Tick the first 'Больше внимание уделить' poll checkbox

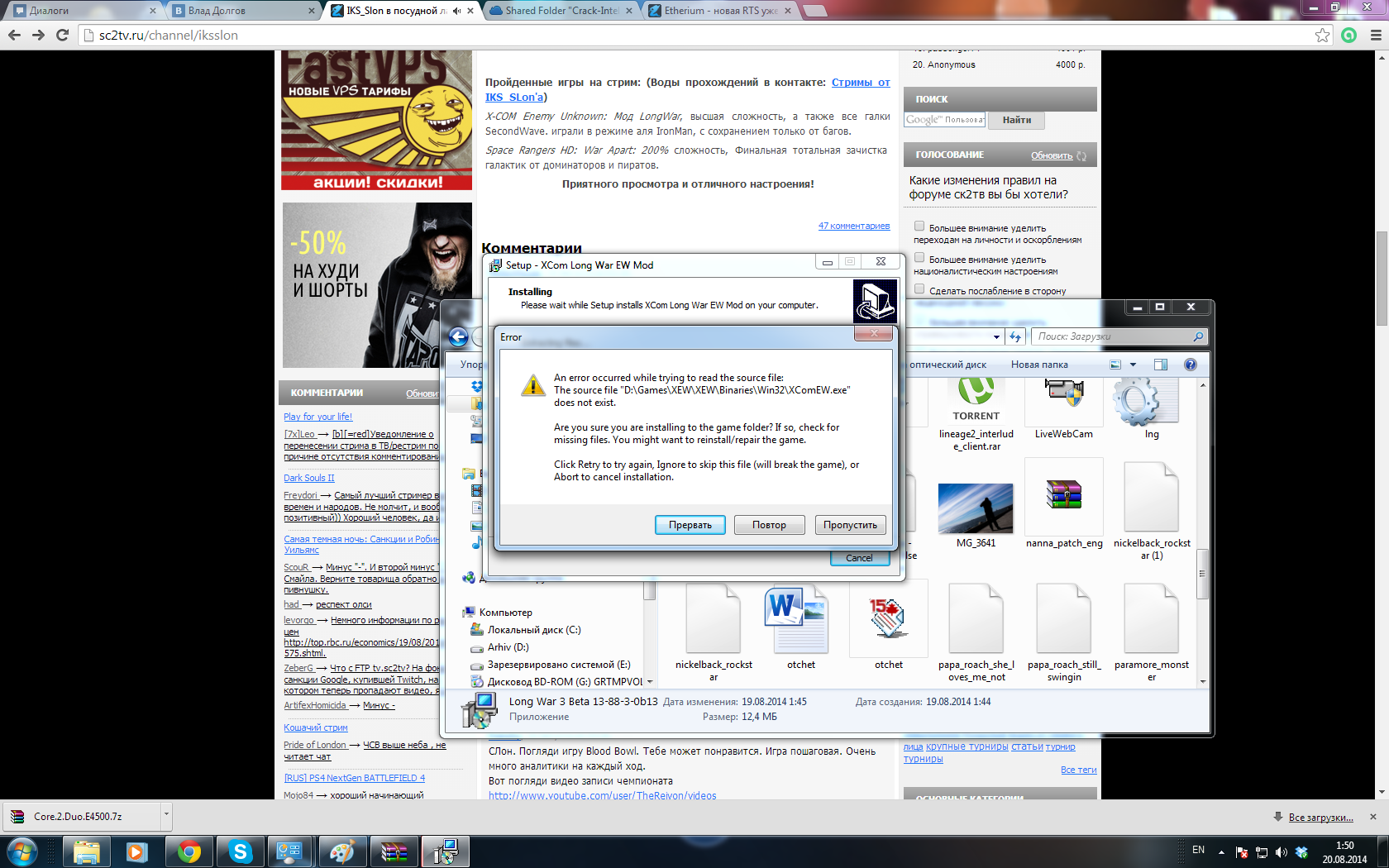919,226
